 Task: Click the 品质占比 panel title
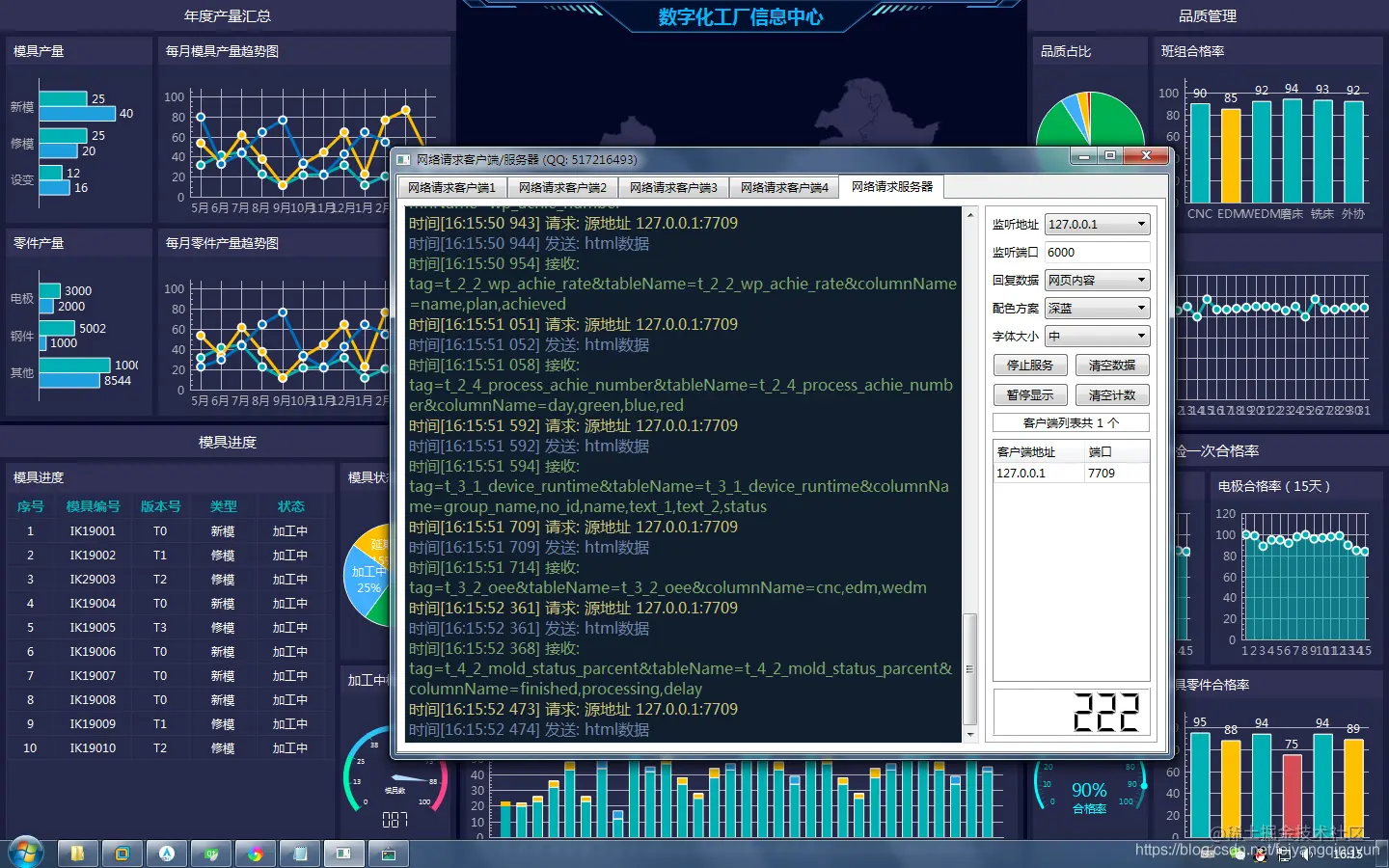click(1066, 51)
